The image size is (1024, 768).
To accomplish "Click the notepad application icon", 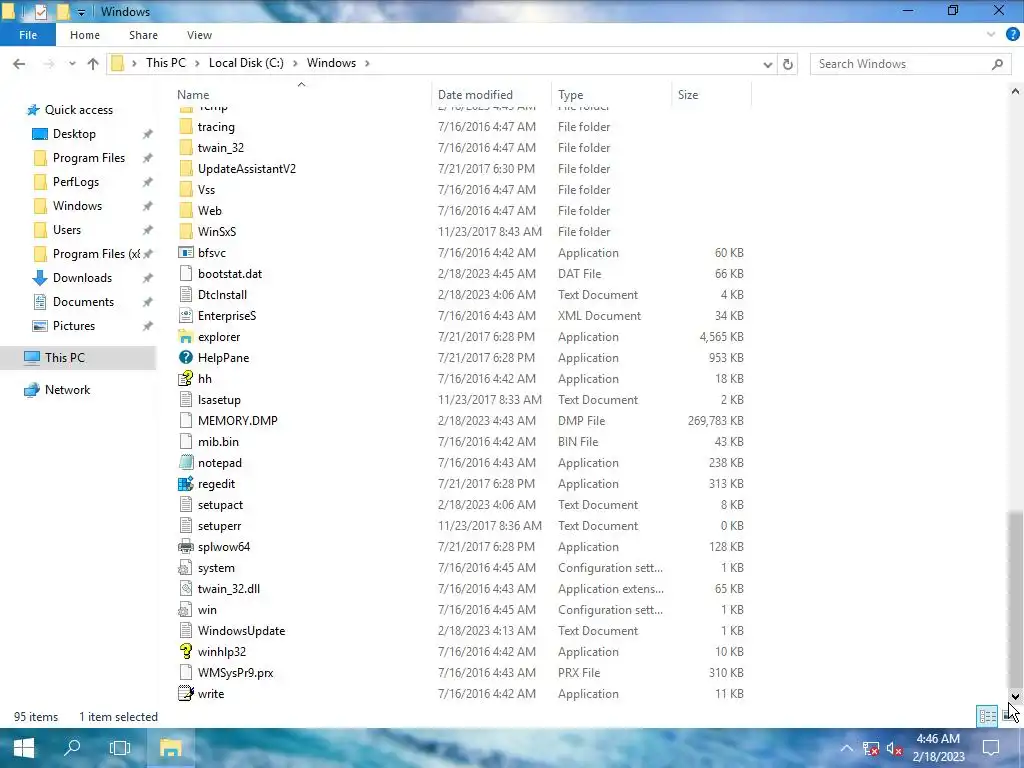I will click(185, 463).
